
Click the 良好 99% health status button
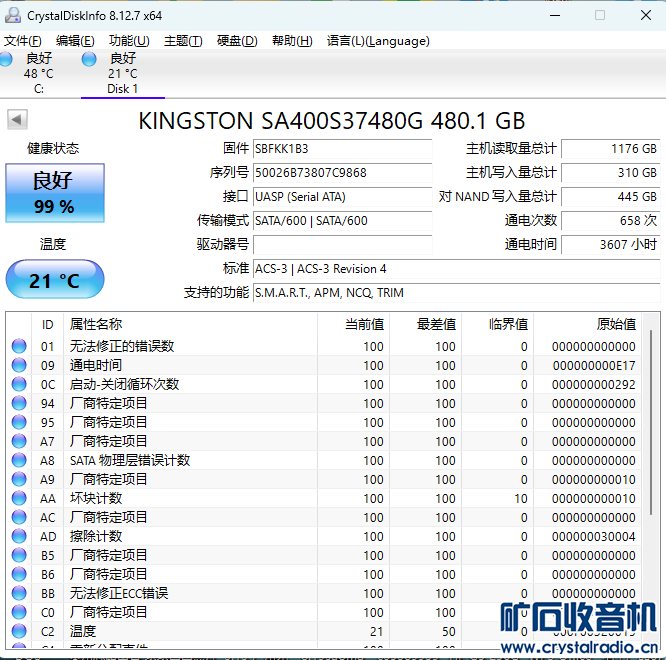[x=54, y=194]
